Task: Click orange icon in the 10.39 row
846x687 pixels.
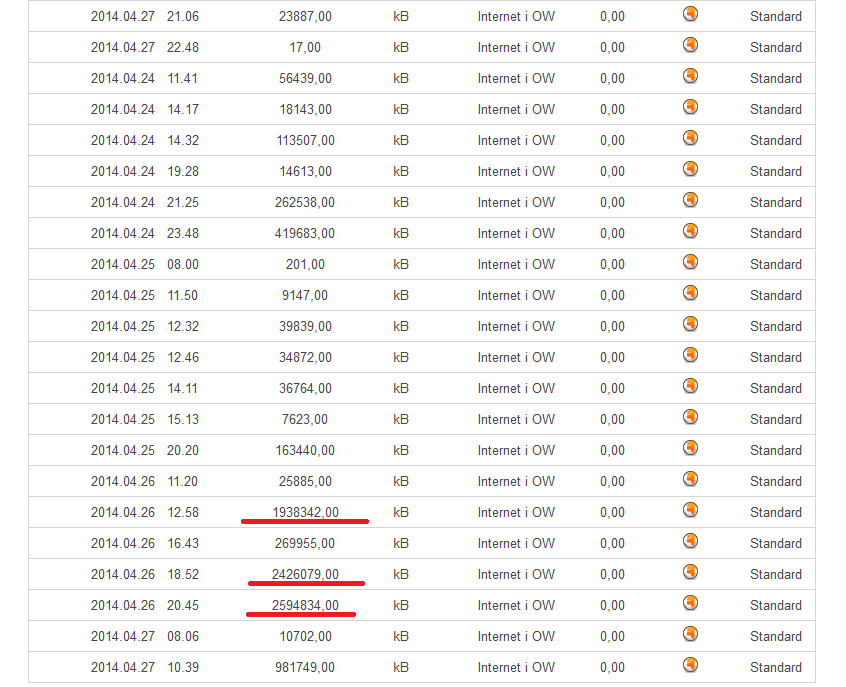Action: pyautogui.click(x=690, y=665)
